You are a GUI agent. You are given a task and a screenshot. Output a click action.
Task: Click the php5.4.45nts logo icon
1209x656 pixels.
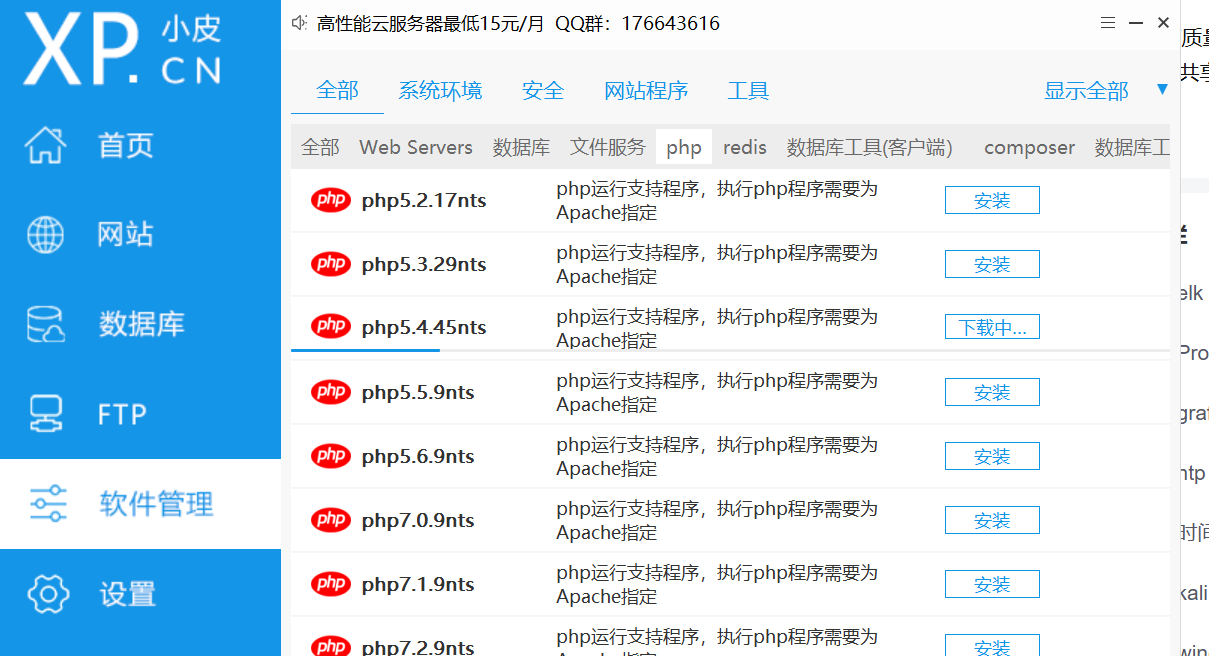pos(330,326)
